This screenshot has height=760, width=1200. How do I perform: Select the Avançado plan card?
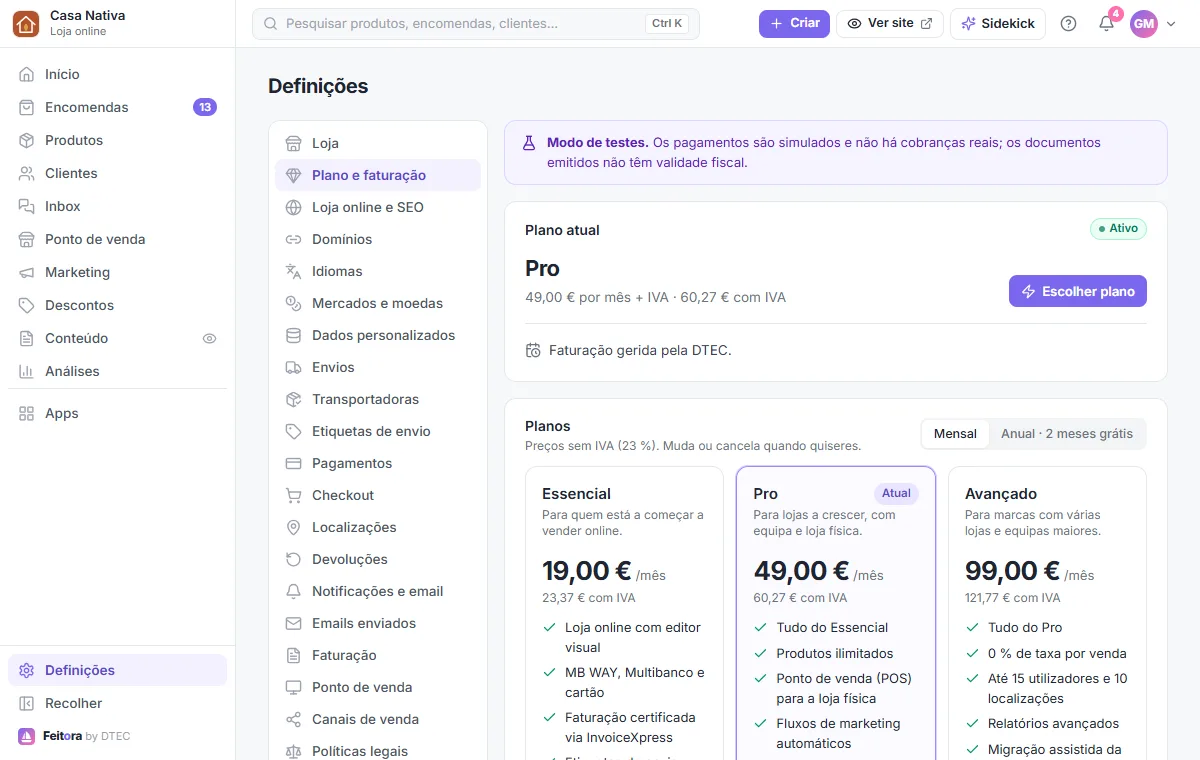point(1047,613)
